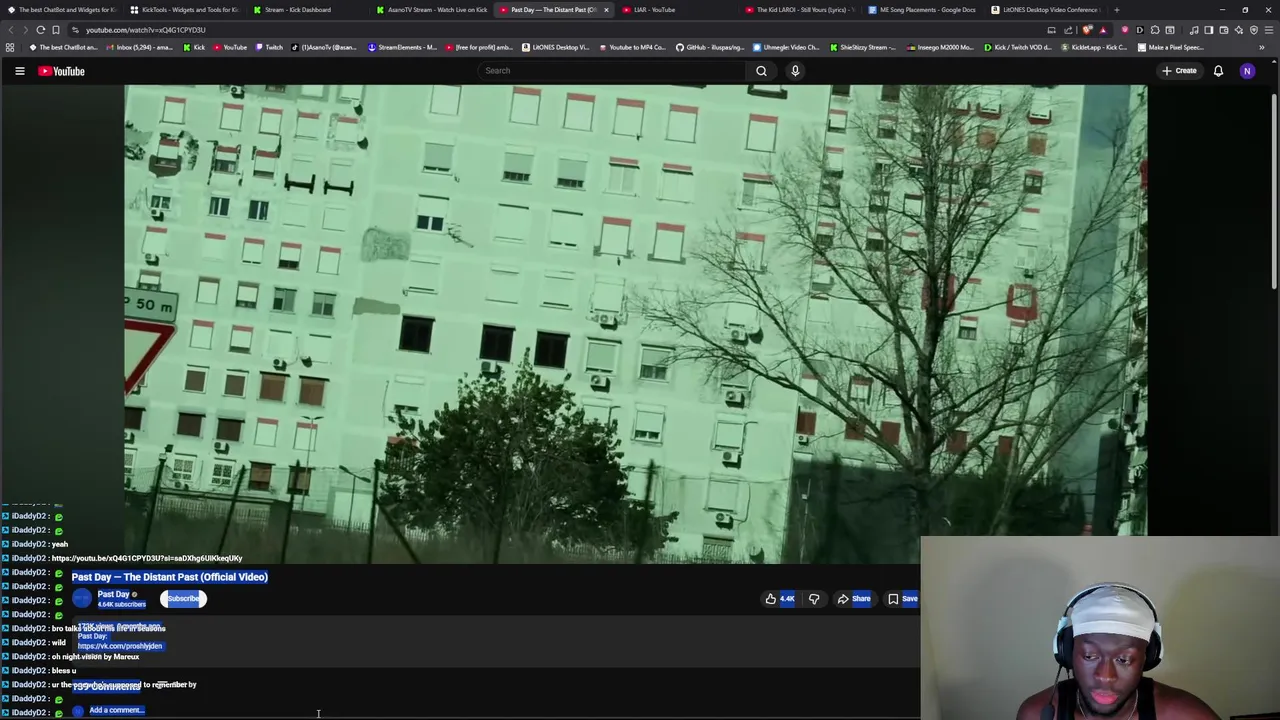The image size is (1280, 720).
Task: Open the Create button
Action: click(x=1179, y=71)
